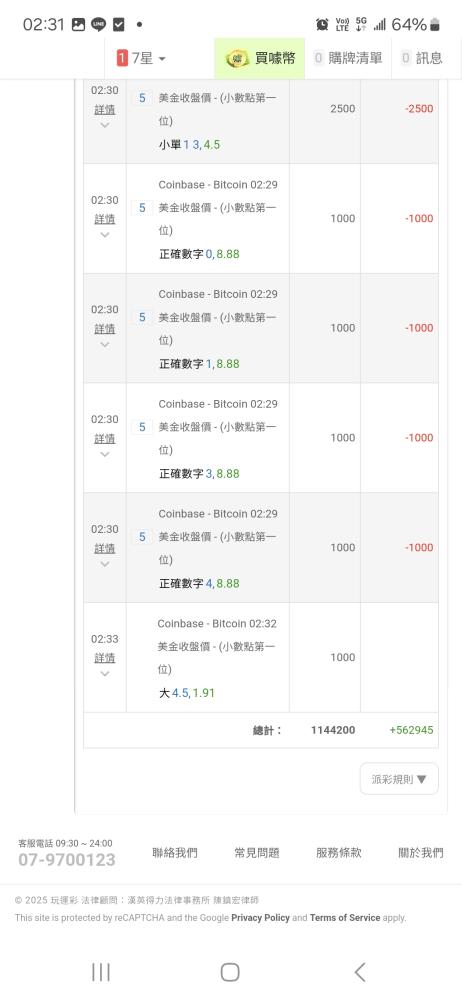462x1000 pixels.
Task: Open the 聯絡我們 contact link
Action: coord(175,853)
